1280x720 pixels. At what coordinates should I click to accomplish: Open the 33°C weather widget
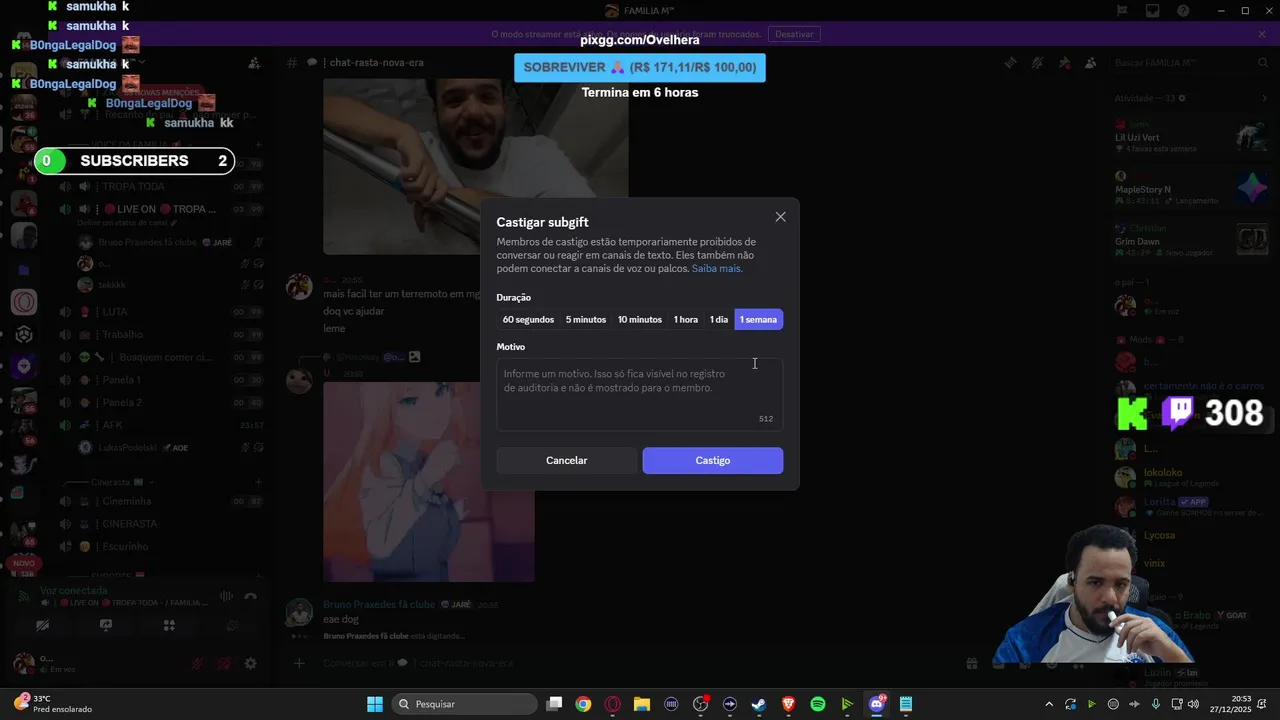tap(55, 704)
